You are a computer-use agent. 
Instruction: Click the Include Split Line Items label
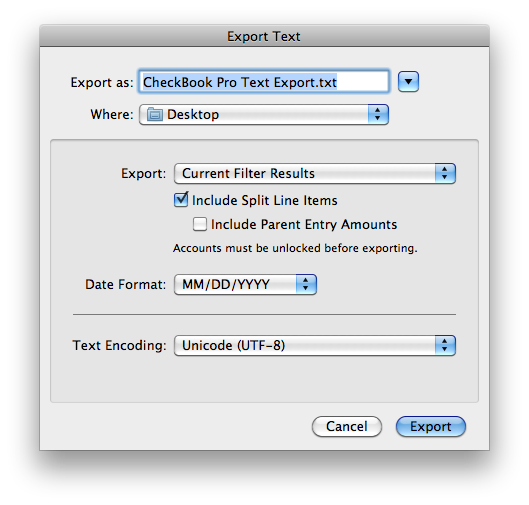pos(264,200)
